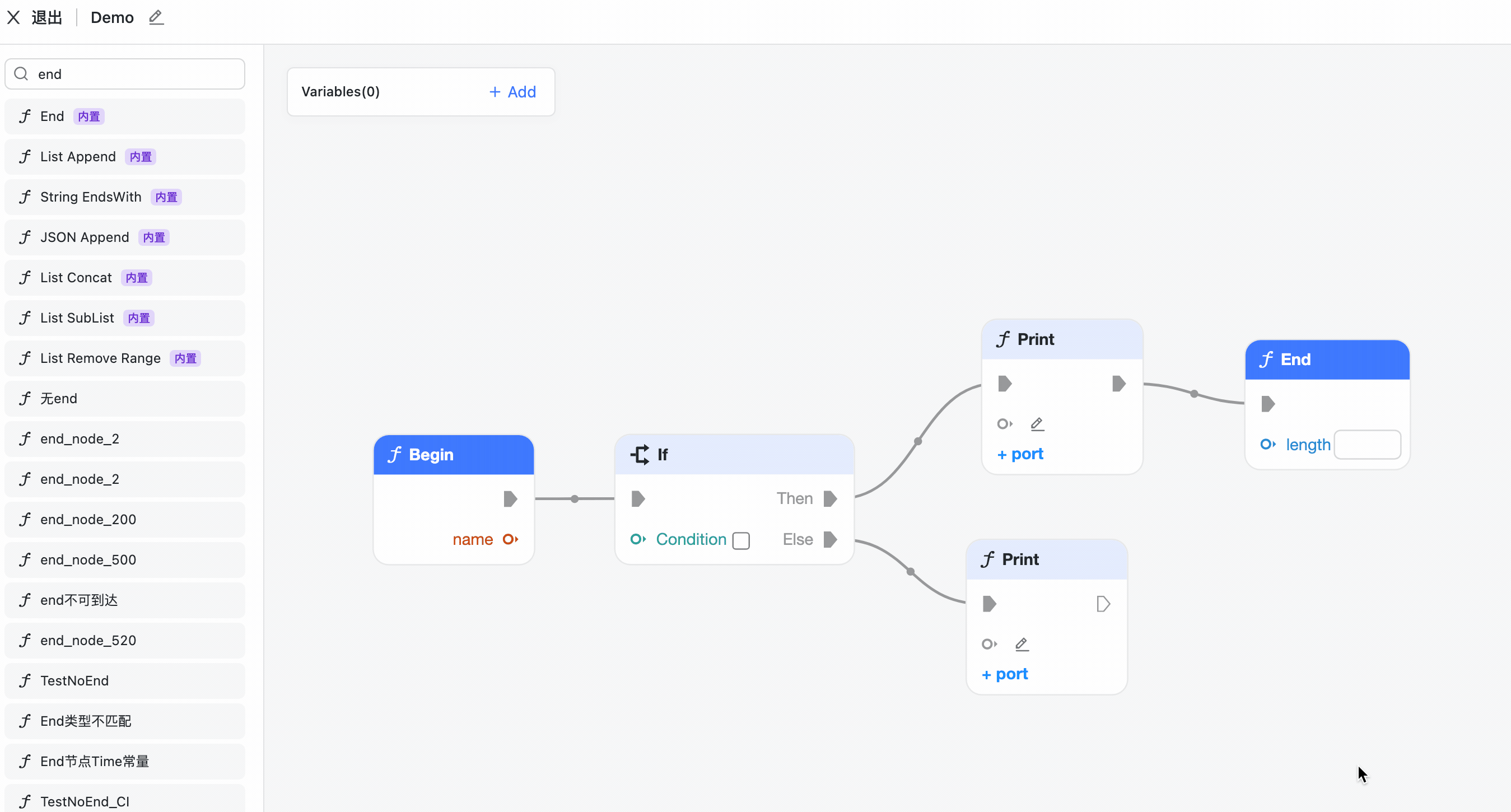
Task: Click the 退出 exit button
Action: point(47,17)
